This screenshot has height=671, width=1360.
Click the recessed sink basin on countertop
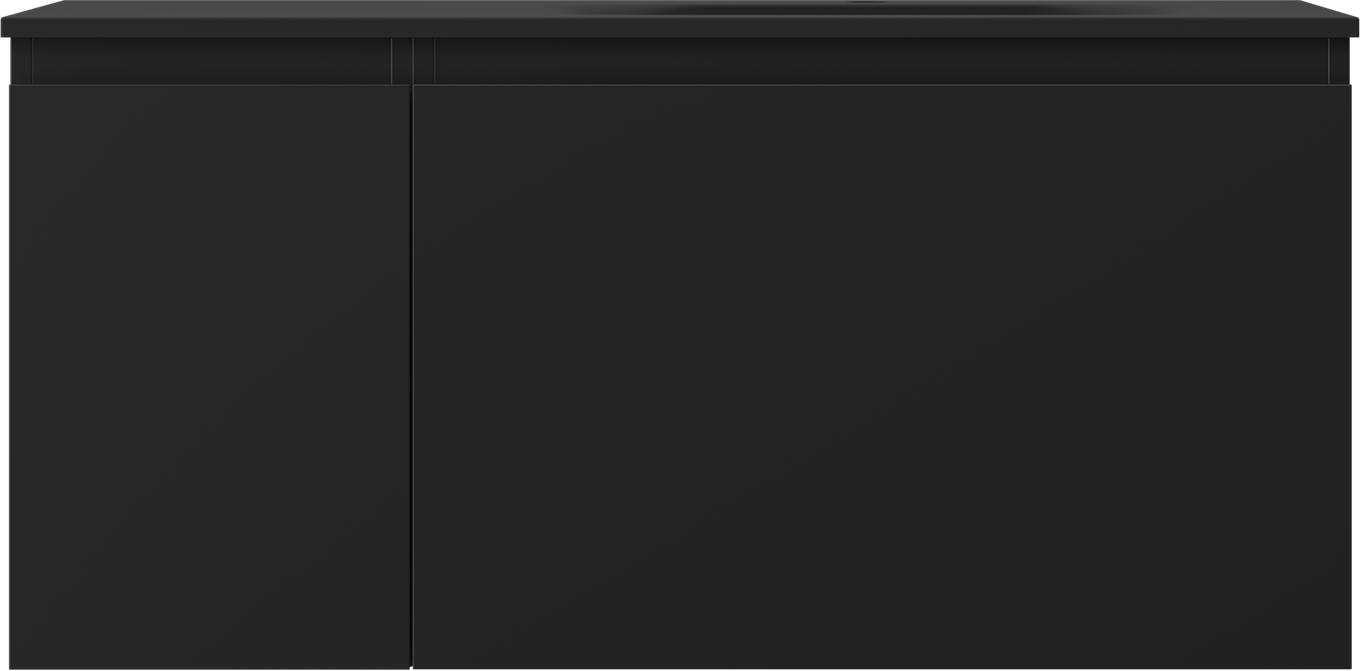[868, 9]
